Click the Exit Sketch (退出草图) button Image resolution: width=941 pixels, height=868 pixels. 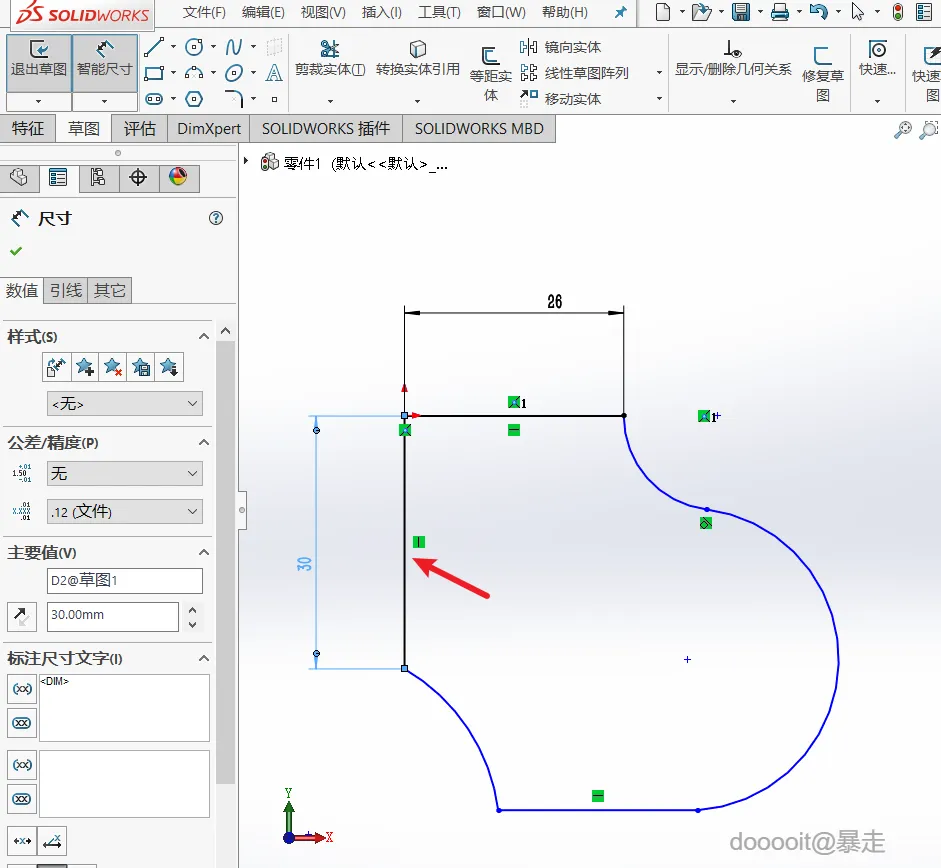click(38, 63)
